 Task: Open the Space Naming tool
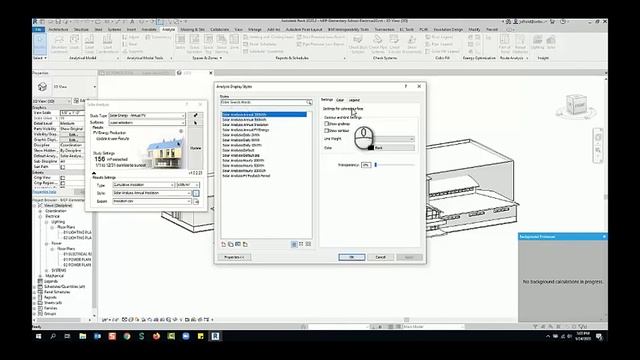[221, 44]
